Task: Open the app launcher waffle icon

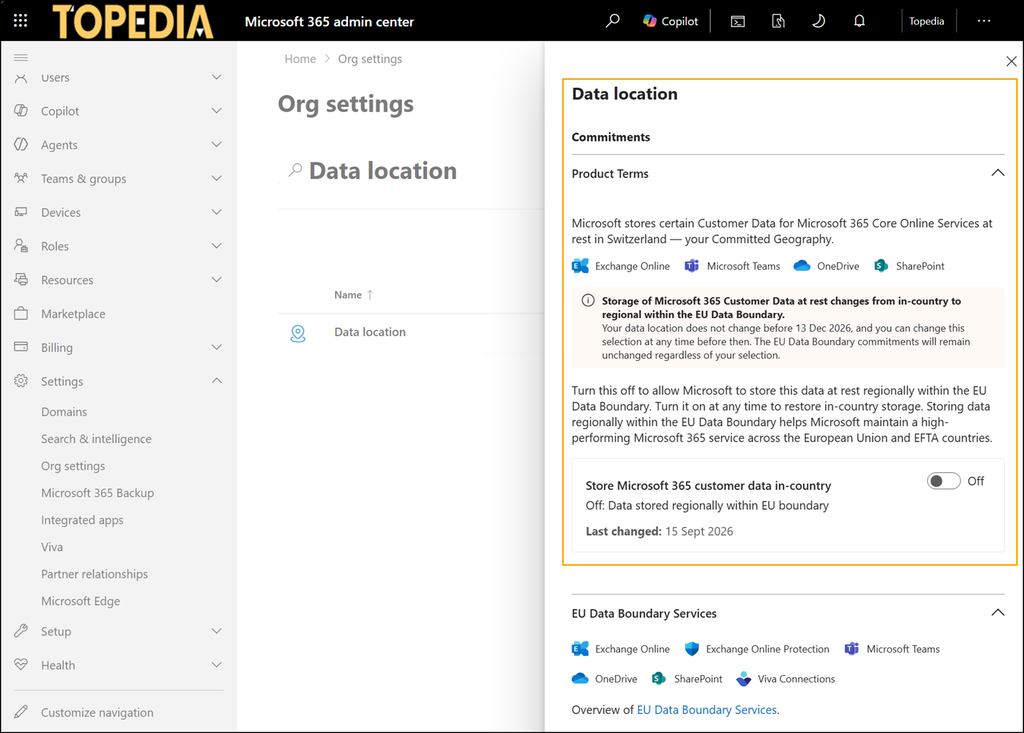Action: click(x=21, y=21)
